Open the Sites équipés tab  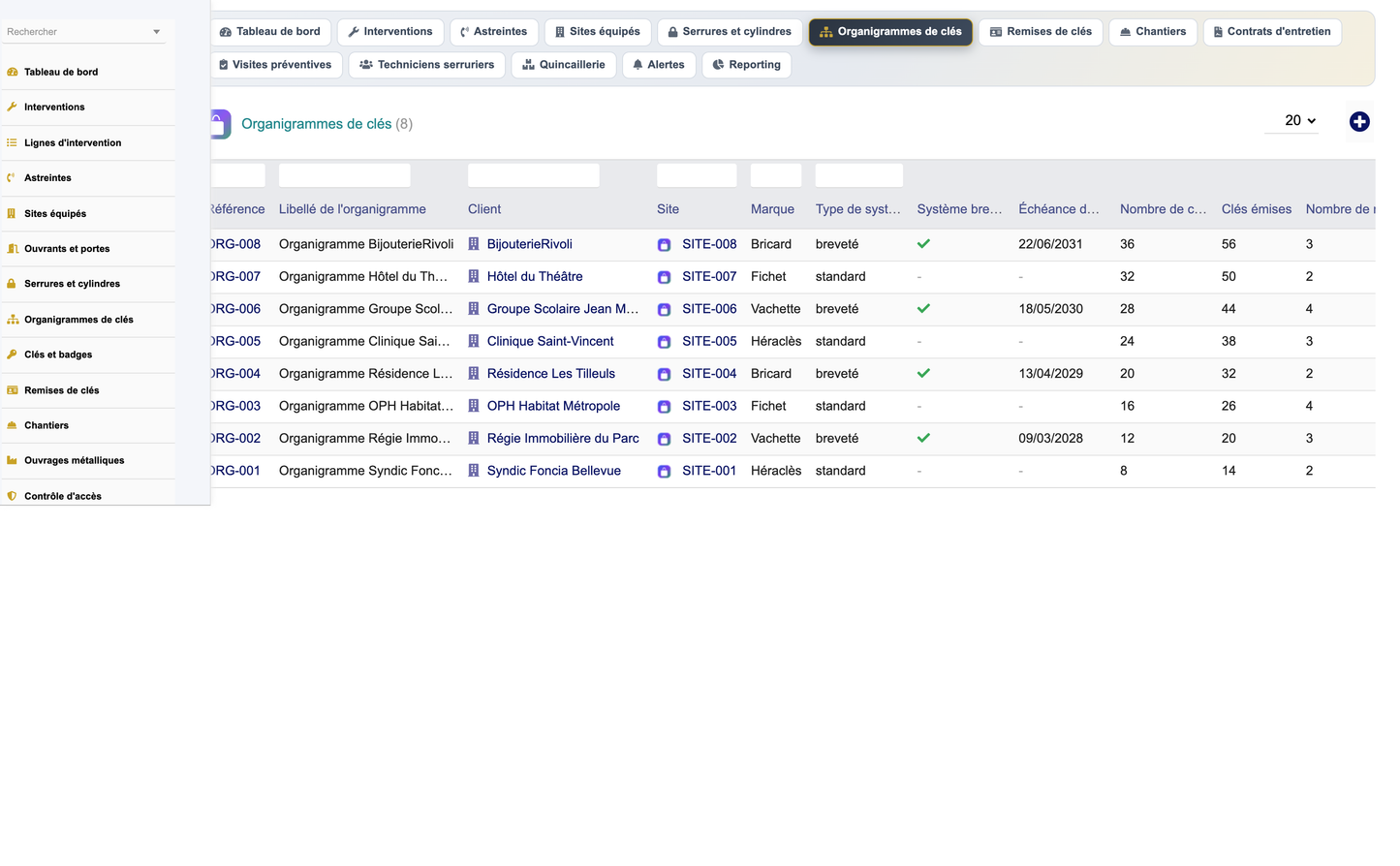click(x=598, y=32)
